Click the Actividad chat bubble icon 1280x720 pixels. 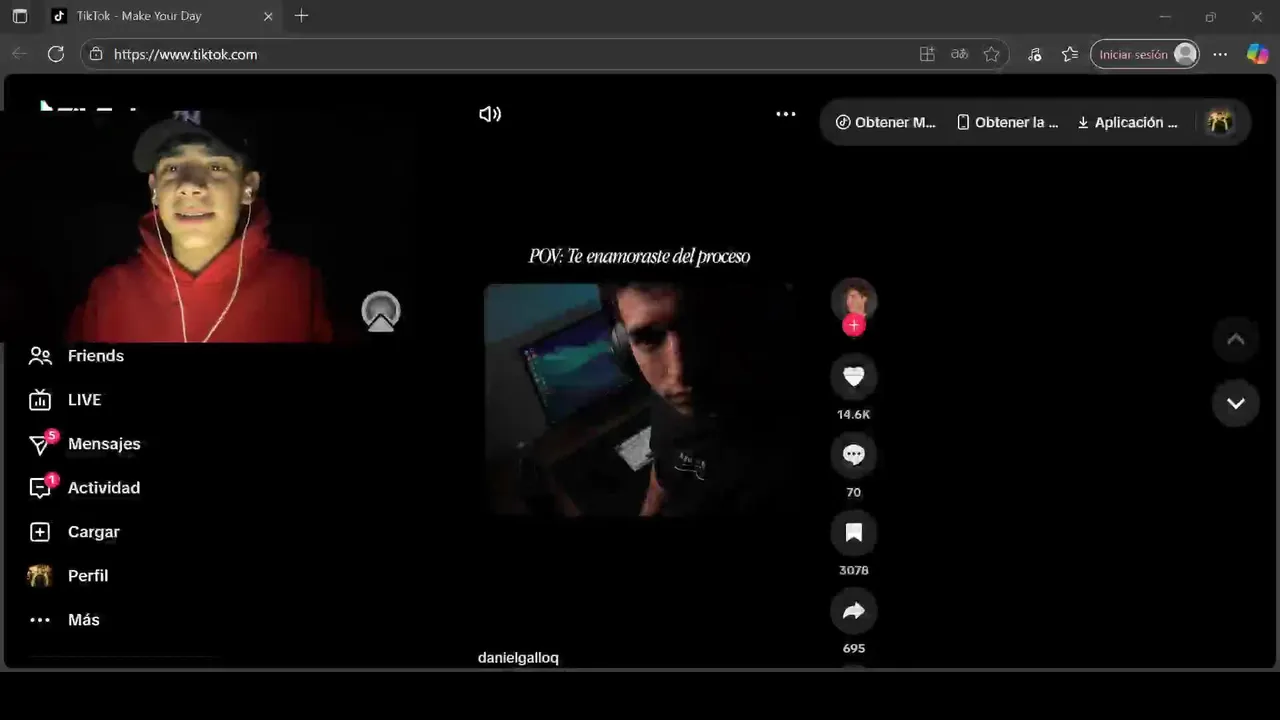pos(40,488)
